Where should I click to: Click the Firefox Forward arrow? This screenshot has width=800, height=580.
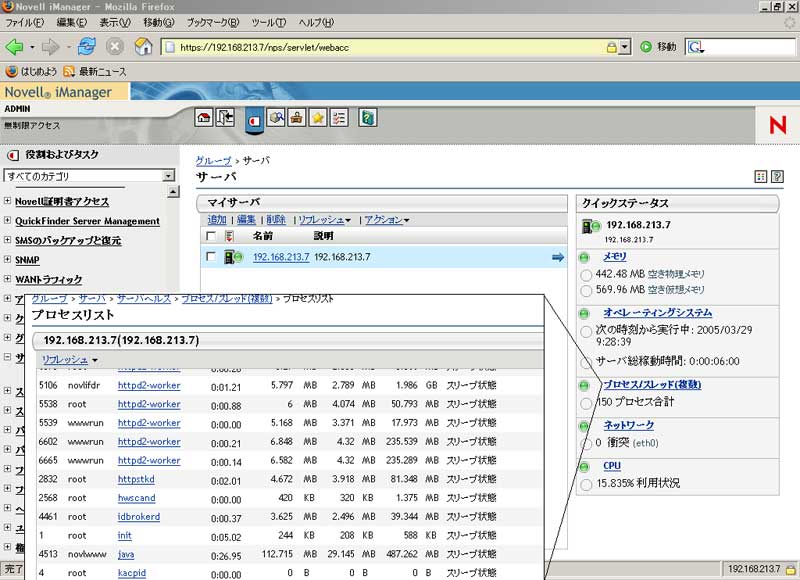pyautogui.click(x=51, y=47)
